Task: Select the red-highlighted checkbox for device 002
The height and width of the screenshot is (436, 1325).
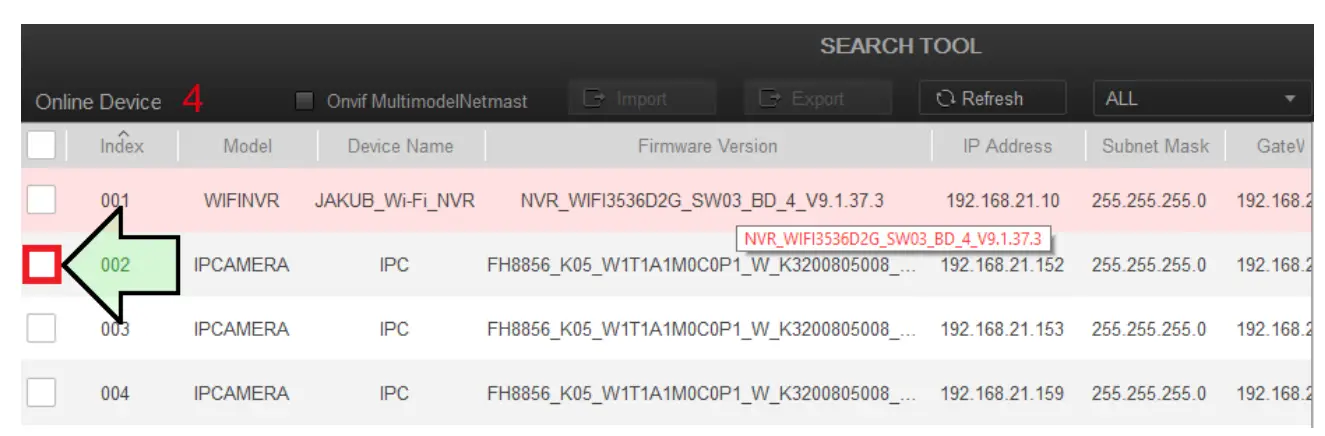Action: [41, 265]
